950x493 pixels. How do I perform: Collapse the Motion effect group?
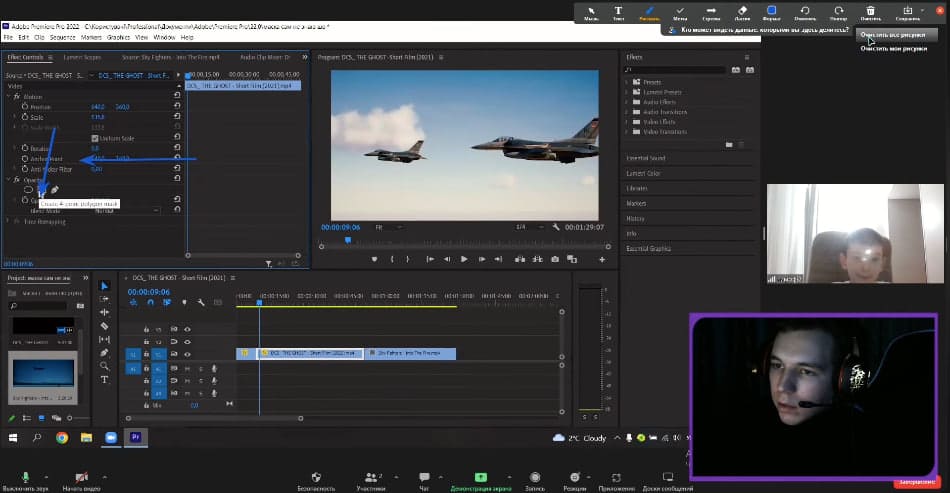8,96
